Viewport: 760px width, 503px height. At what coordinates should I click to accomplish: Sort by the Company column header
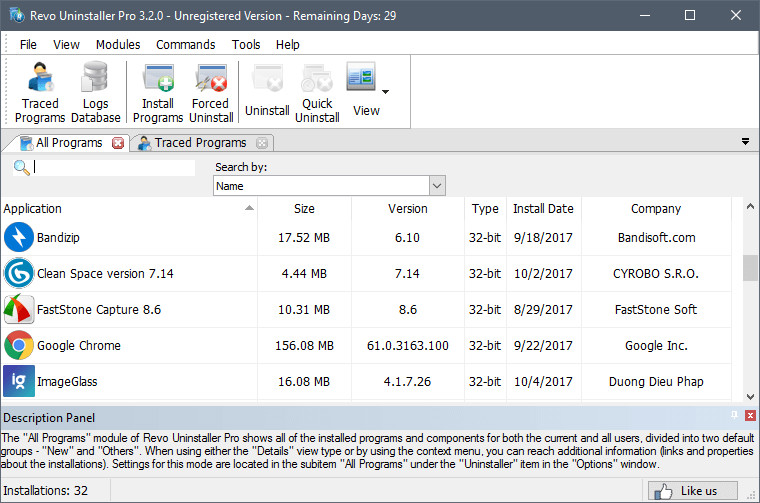[656, 209]
